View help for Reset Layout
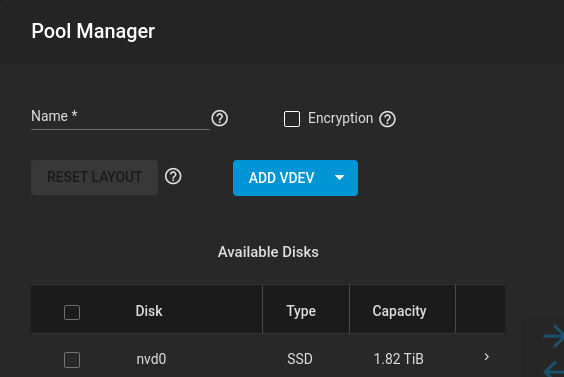This screenshot has width=564, height=377. pos(173,177)
